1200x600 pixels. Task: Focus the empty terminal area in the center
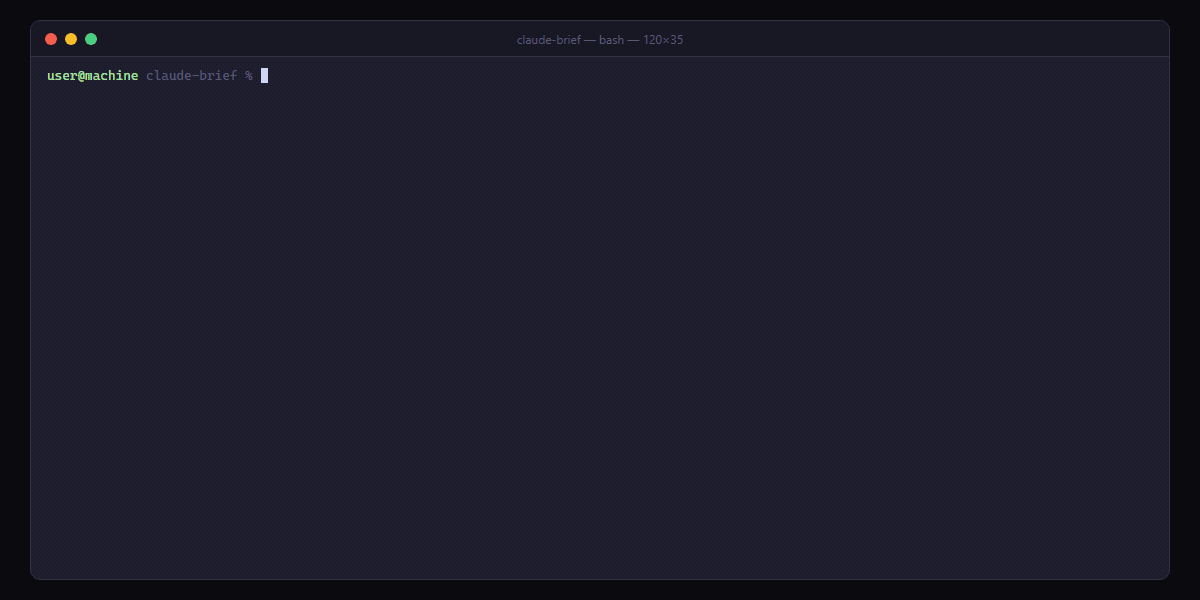(x=600, y=320)
